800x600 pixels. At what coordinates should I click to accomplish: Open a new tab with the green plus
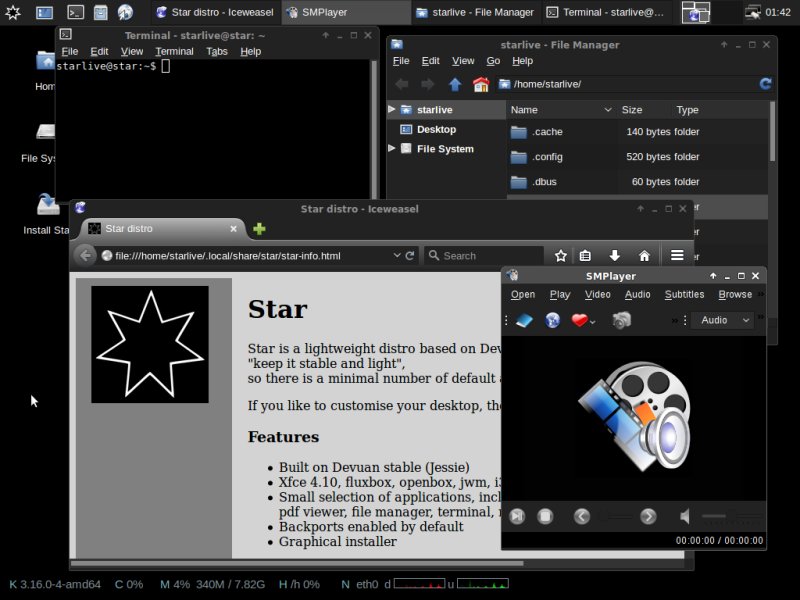(258, 229)
